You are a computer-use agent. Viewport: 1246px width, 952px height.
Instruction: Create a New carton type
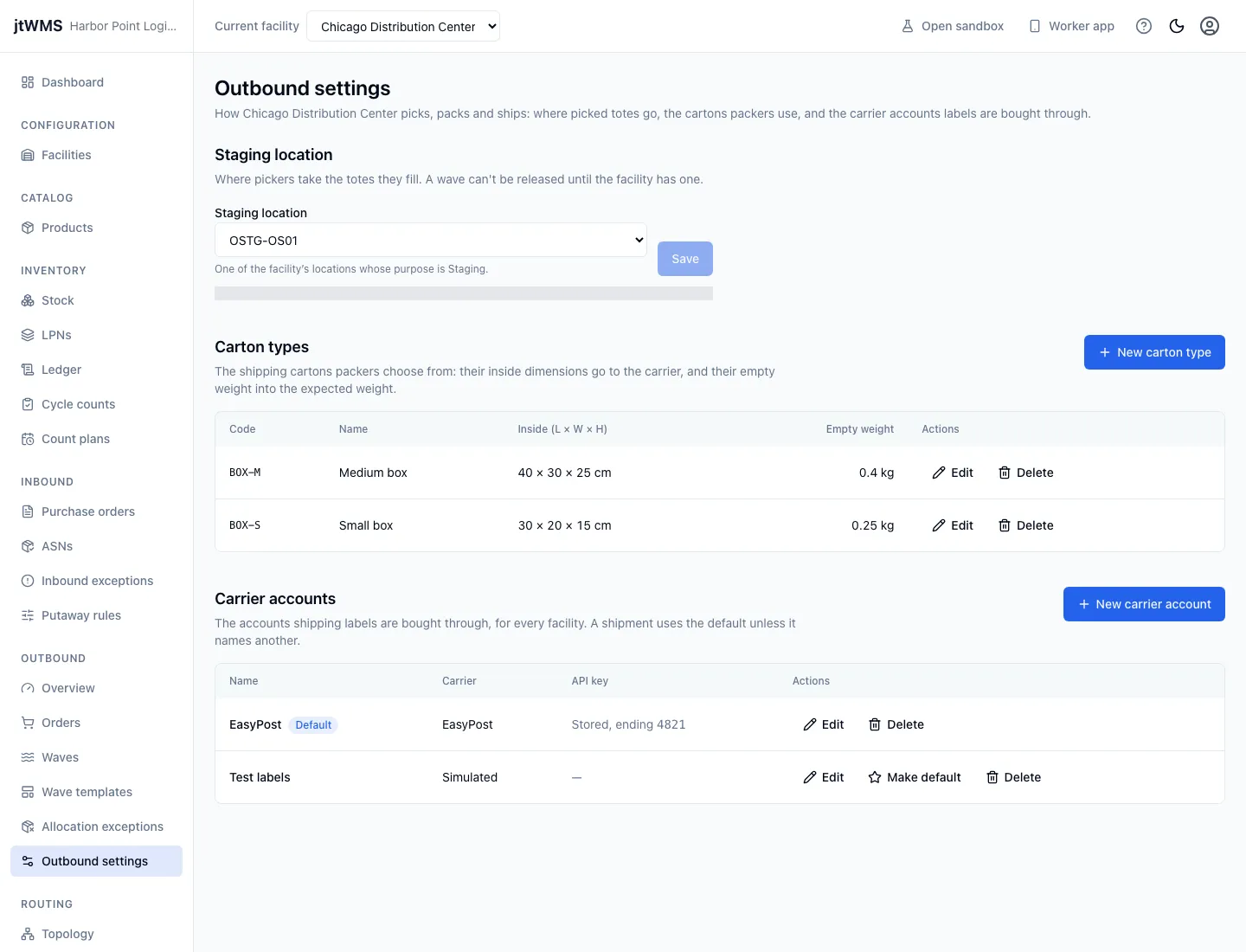click(x=1154, y=352)
